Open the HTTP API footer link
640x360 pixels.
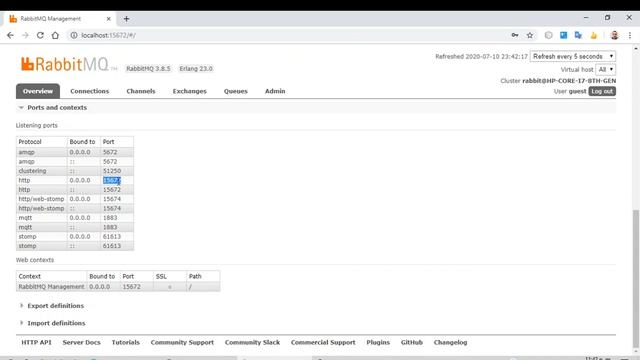36,342
